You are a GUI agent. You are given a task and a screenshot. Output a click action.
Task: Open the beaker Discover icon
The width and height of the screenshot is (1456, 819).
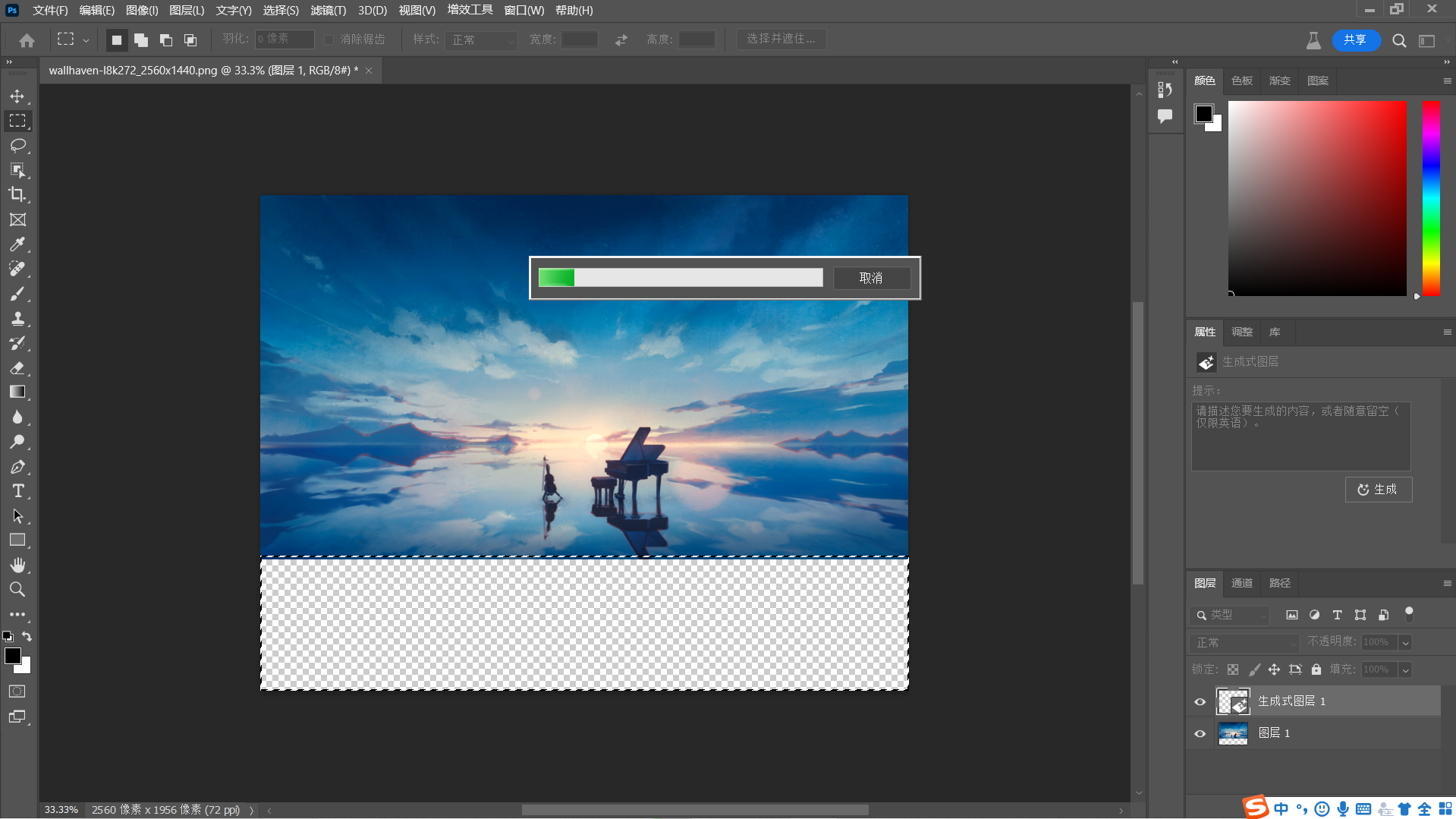tap(1313, 40)
